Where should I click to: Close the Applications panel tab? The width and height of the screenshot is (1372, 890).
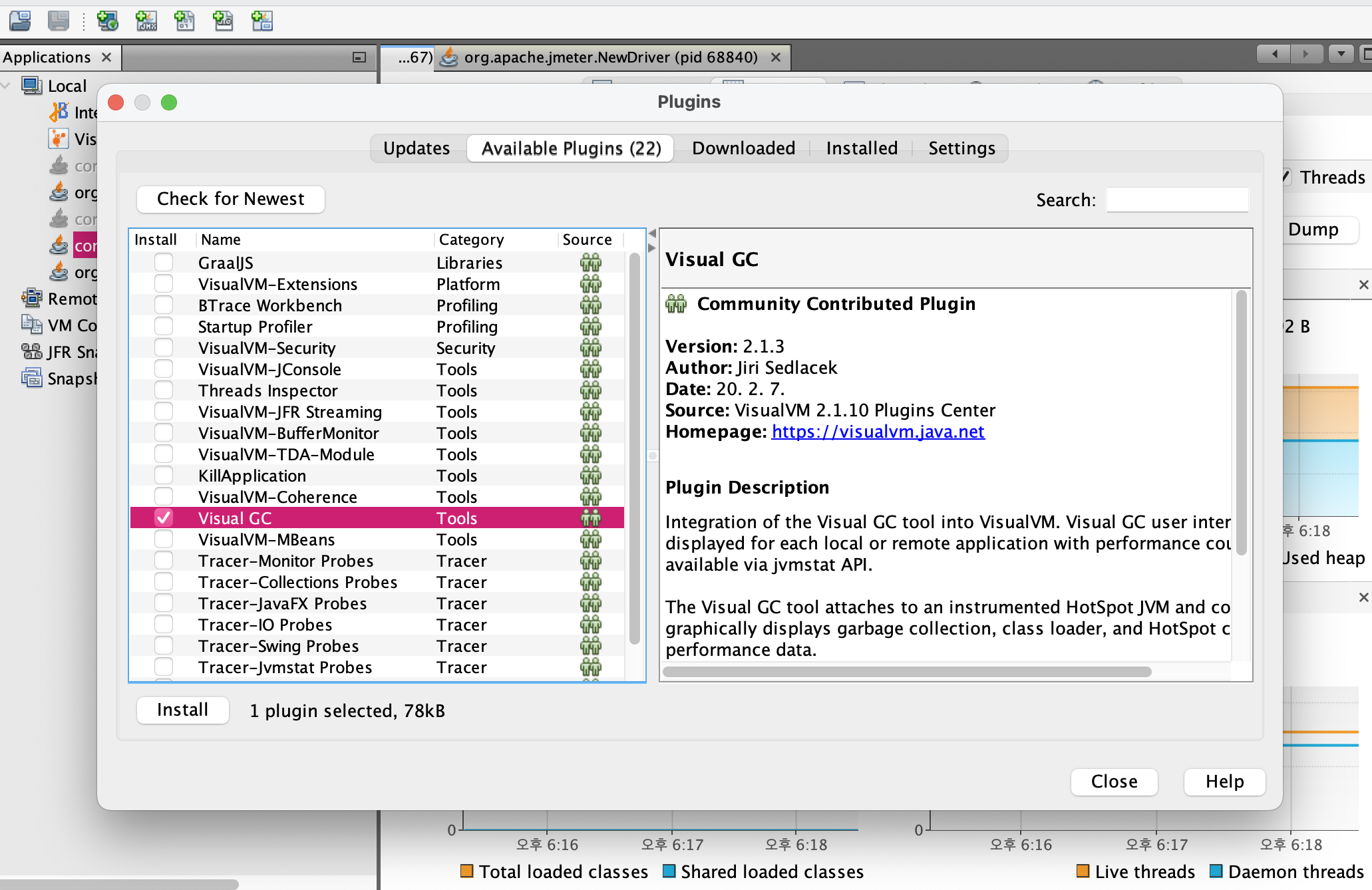coord(106,57)
